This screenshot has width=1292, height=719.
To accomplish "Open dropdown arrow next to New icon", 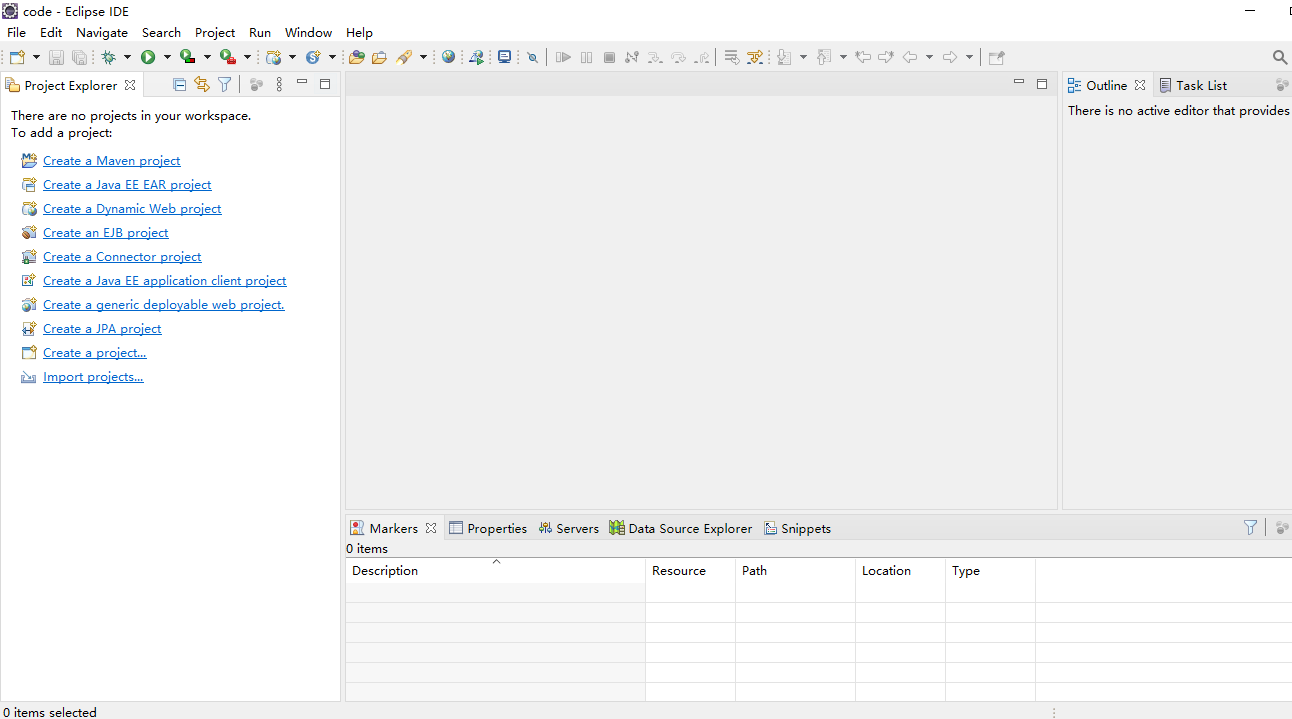I will coord(36,57).
